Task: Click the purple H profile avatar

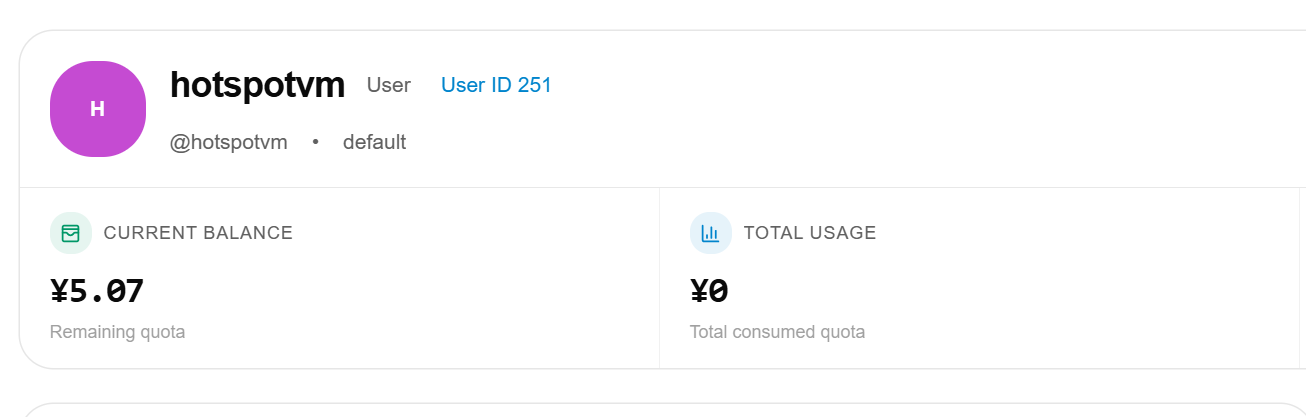Action: point(98,109)
